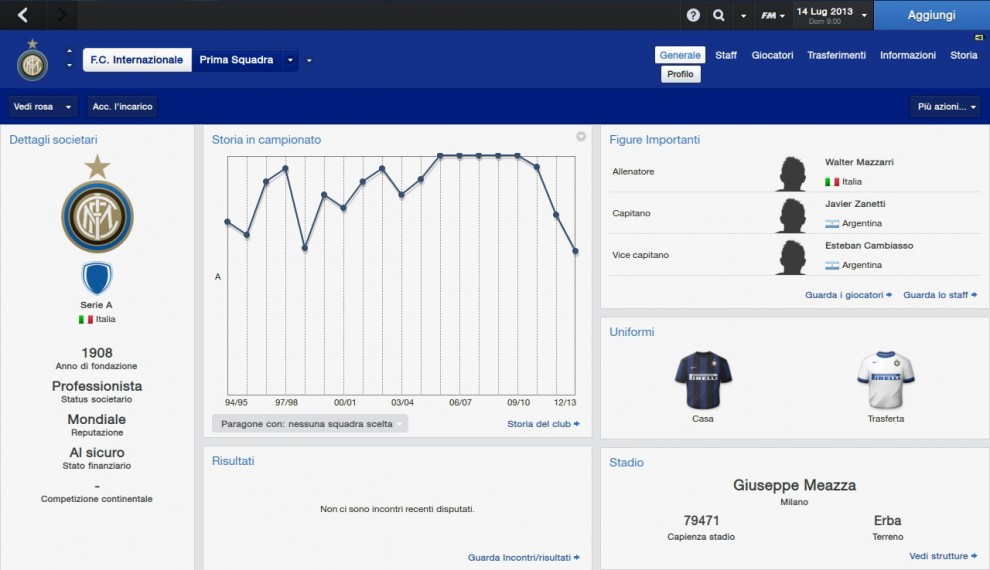Switch to the Trasferimenti tab
The width and height of the screenshot is (990, 570).
(836, 55)
